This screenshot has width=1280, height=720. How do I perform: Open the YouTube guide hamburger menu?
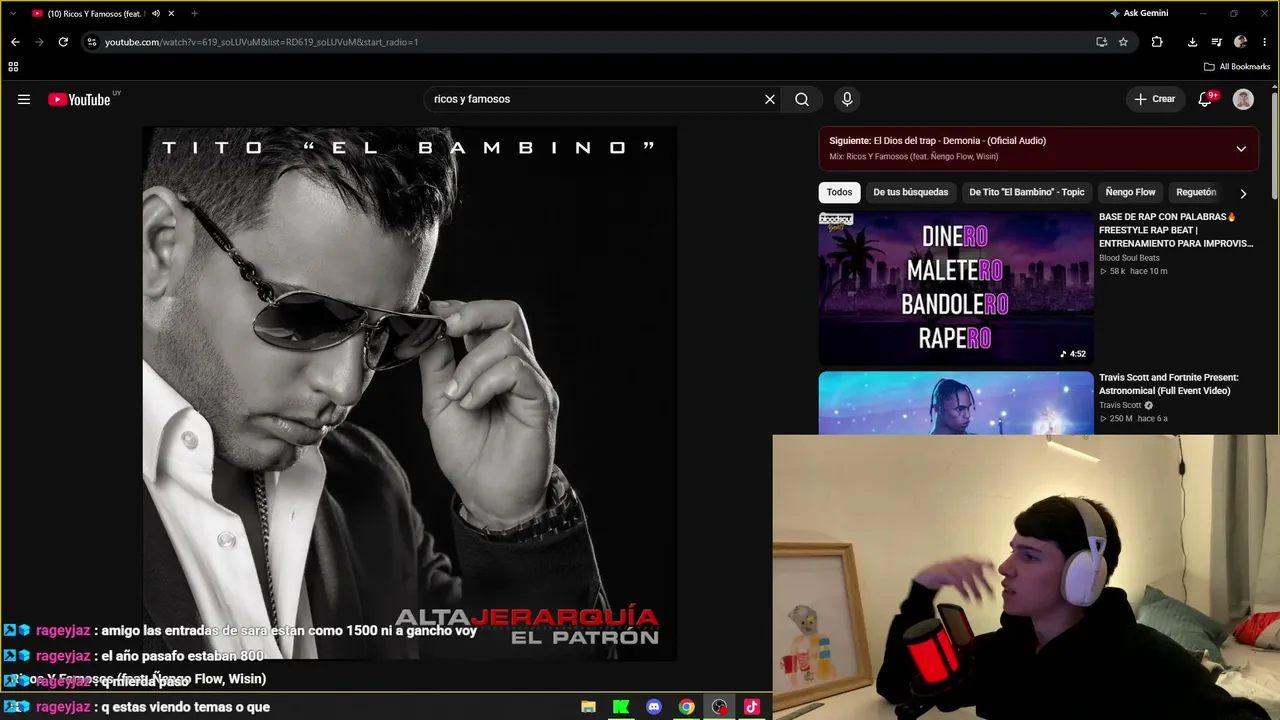coord(24,99)
